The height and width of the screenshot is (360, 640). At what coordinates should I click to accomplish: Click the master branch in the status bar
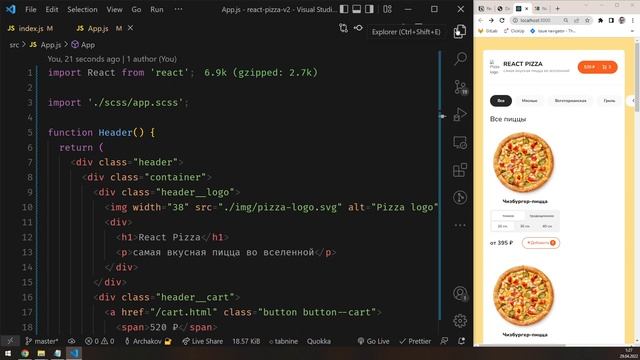42,341
